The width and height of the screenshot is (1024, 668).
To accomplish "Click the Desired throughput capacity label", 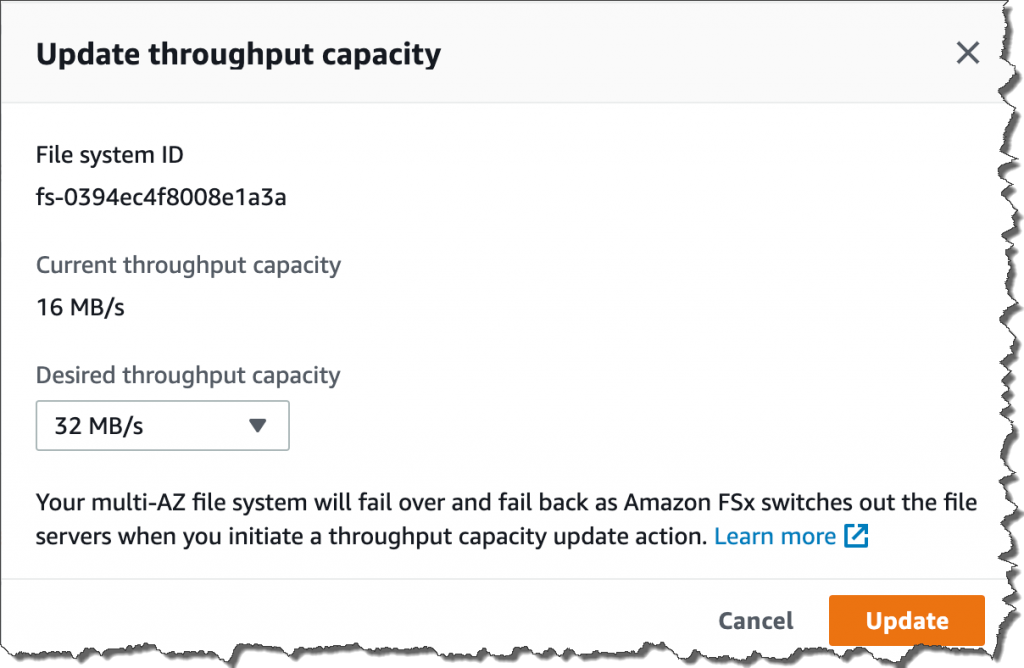I will click(188, 375).
